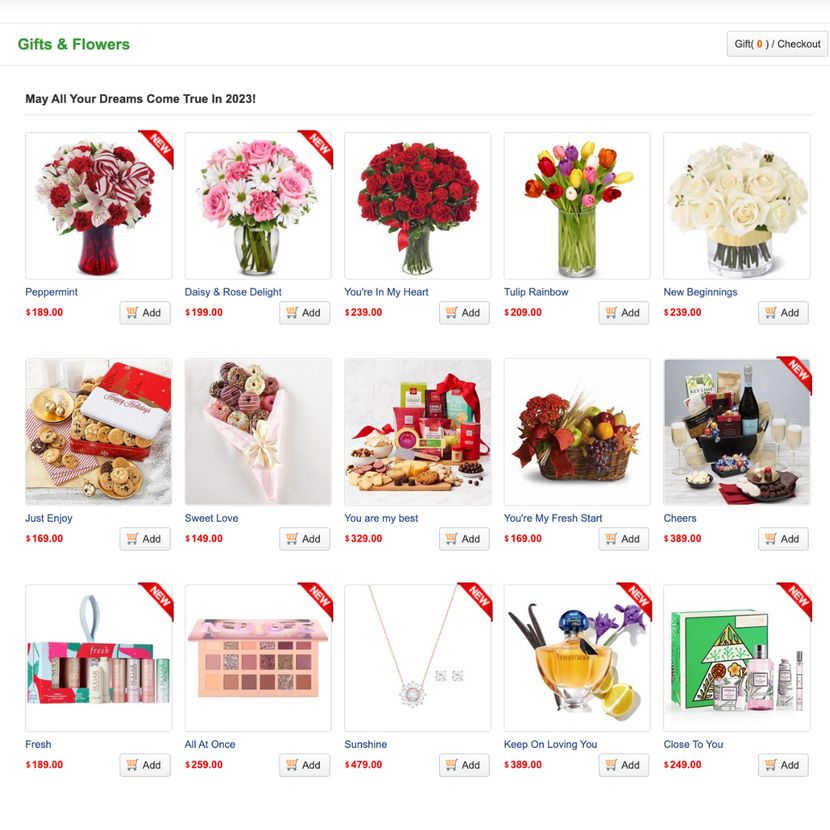
Task: Open the Gifts & Flowers home link
Action: [74, 44]
